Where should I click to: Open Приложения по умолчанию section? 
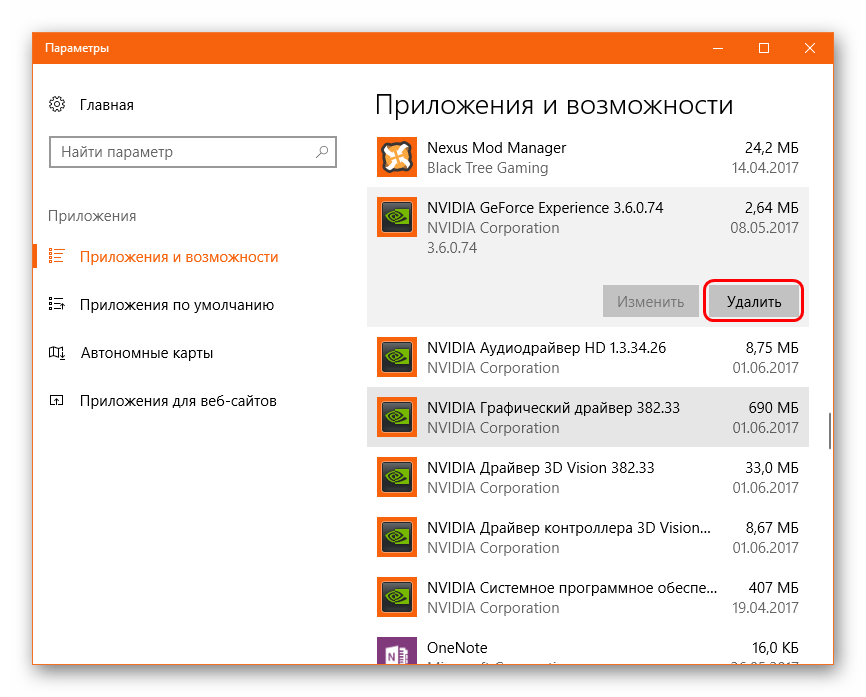pyautogui.click(x=176, y=305)
